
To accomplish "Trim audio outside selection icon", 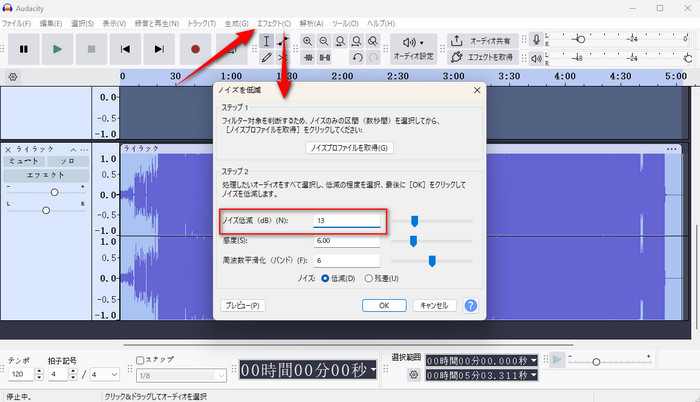I will tap(308, 57).
